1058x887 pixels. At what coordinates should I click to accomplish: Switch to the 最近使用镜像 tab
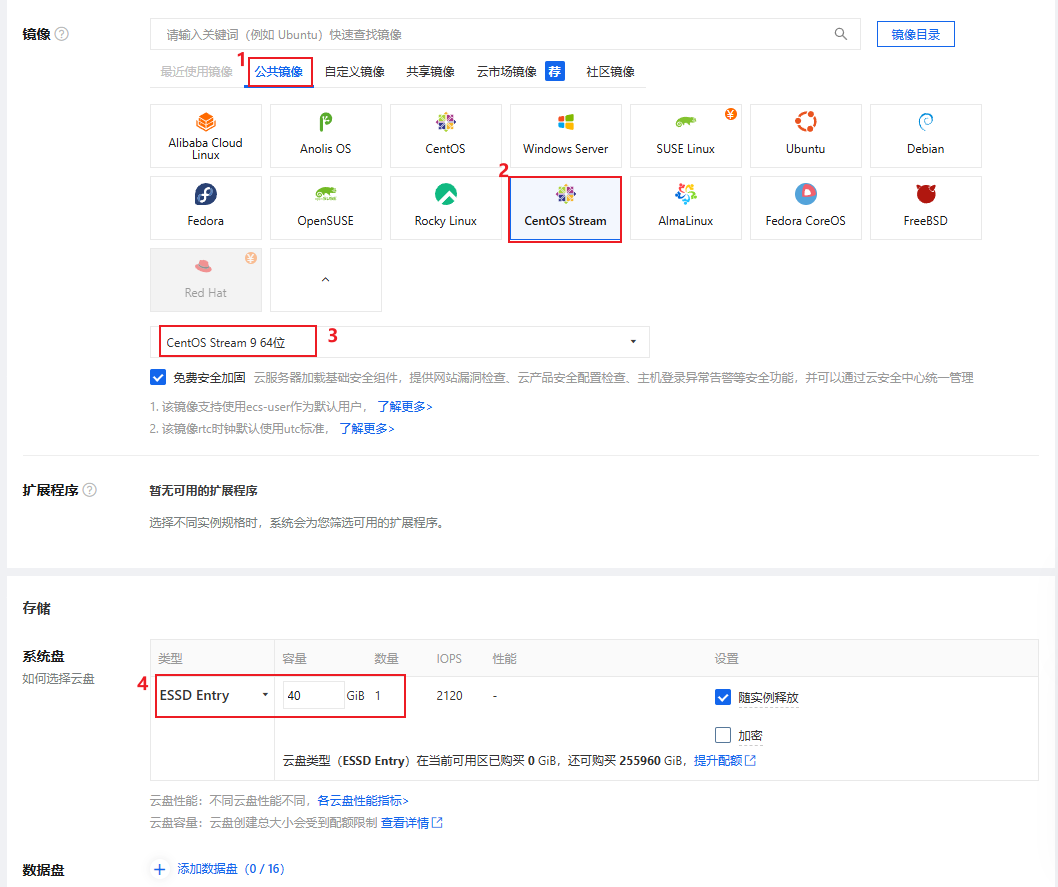(196, 71)
